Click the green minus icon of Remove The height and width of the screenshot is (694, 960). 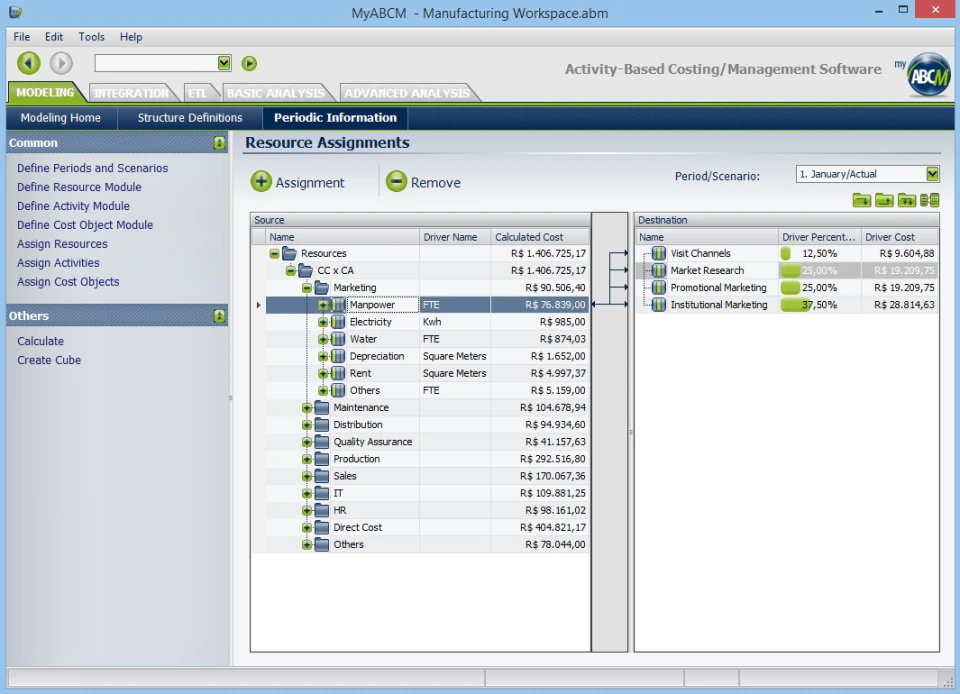coord(396,182)
